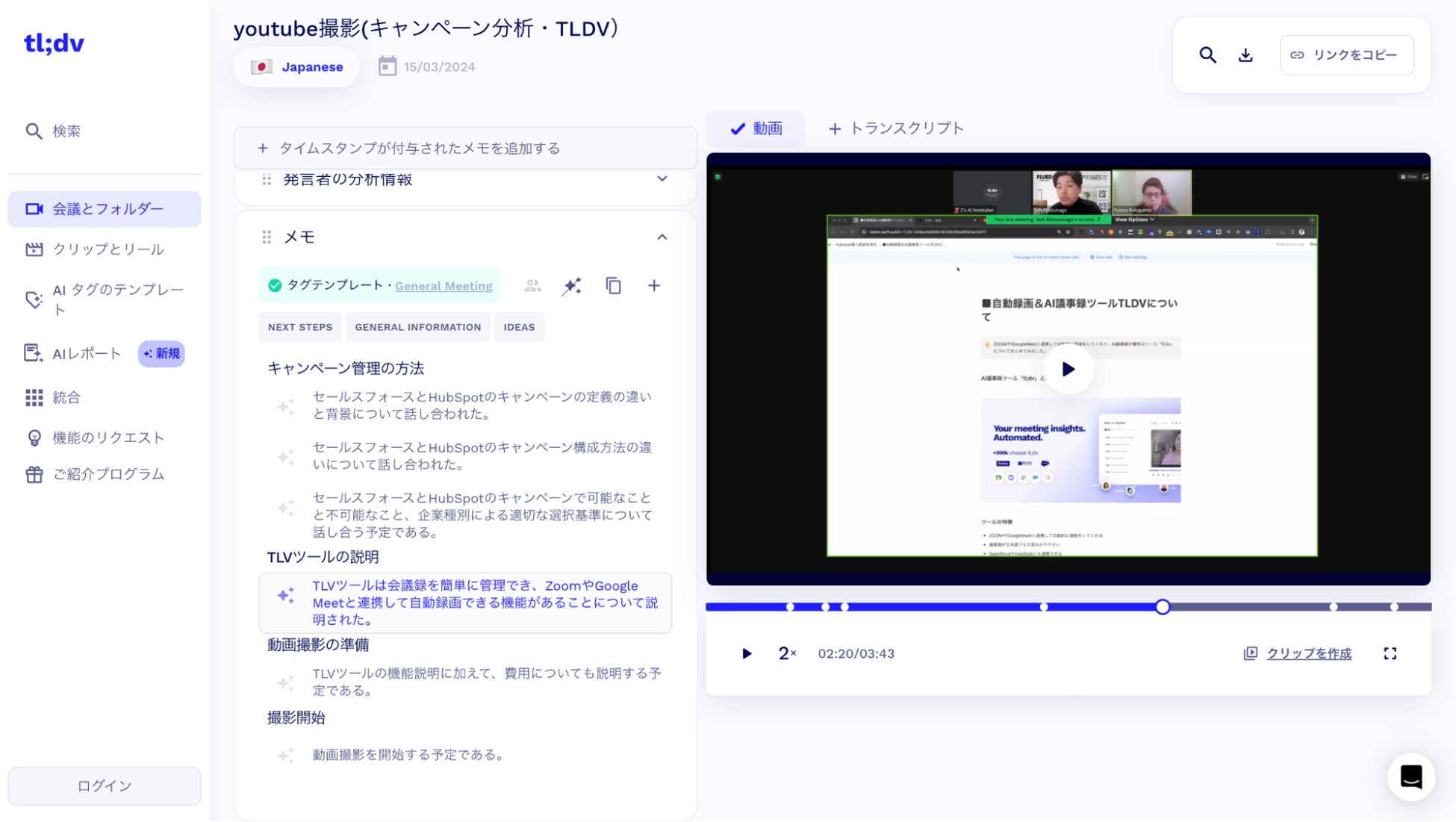Toggle the 2x playback speed
The width and height of the screenshot is (1456, 822).
[x=787, y=653]
